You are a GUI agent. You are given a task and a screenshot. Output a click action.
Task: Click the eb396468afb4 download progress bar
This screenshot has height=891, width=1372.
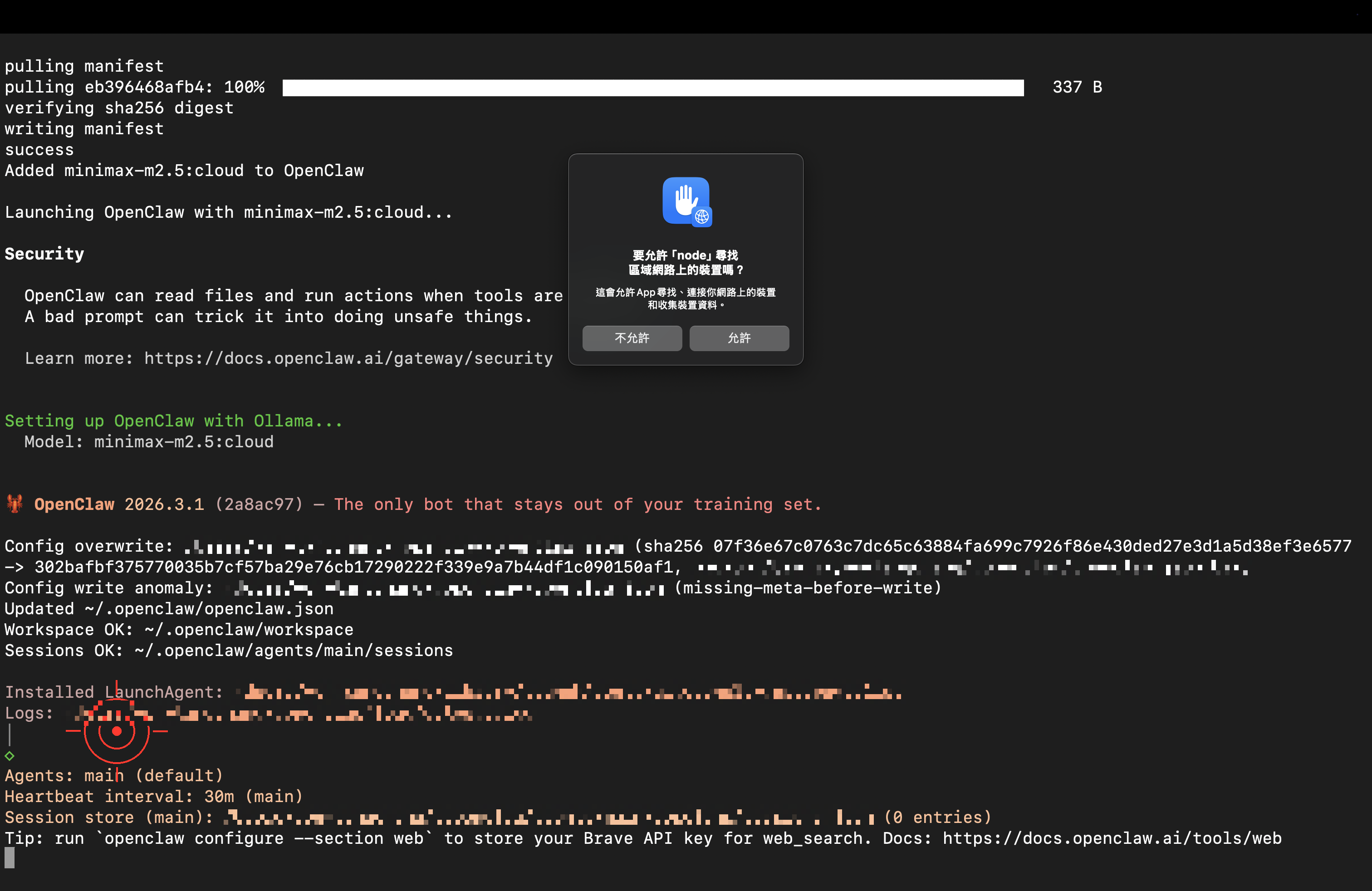(x=652, y=87)
